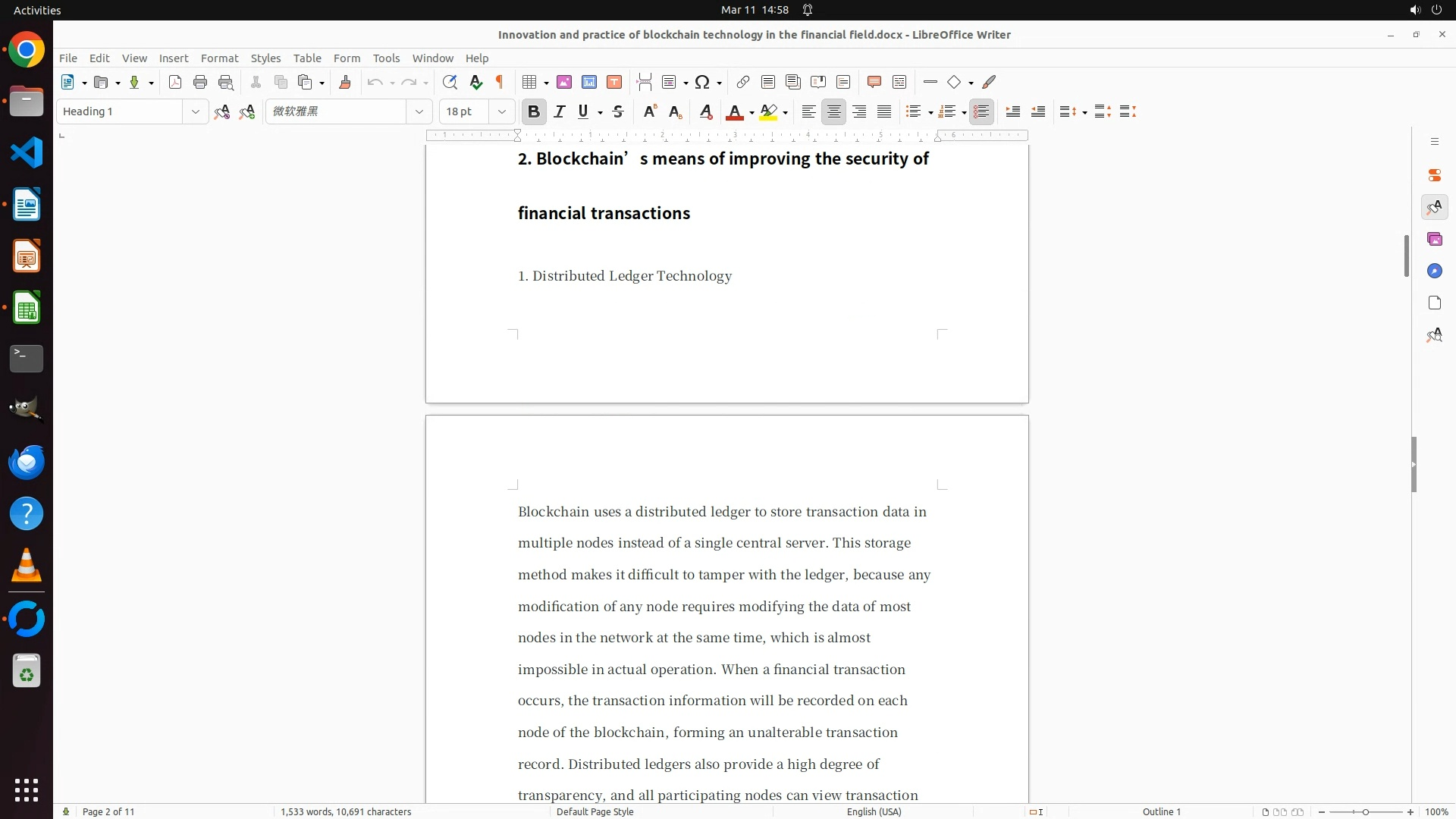This screenshot has height=819, width=1456.
Task: Toggle formatting marks display
Action: pos(500,82)
